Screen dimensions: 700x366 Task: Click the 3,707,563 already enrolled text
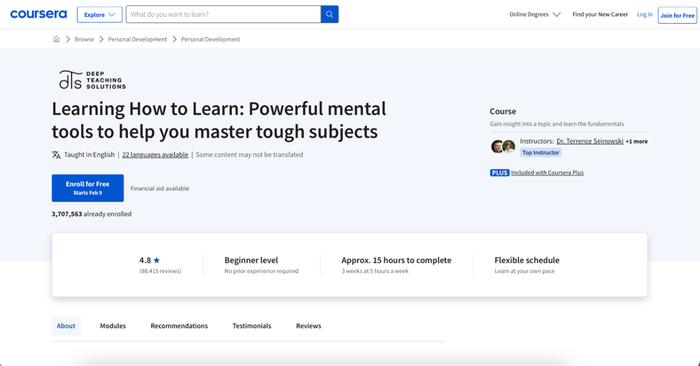pyautogui.click(x=92, y=214)
